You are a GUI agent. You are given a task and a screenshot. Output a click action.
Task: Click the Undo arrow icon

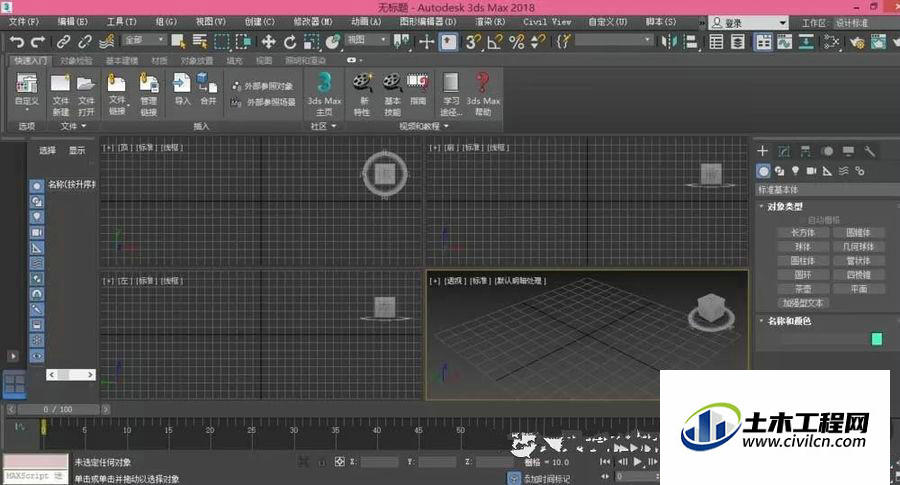[17, 42]
